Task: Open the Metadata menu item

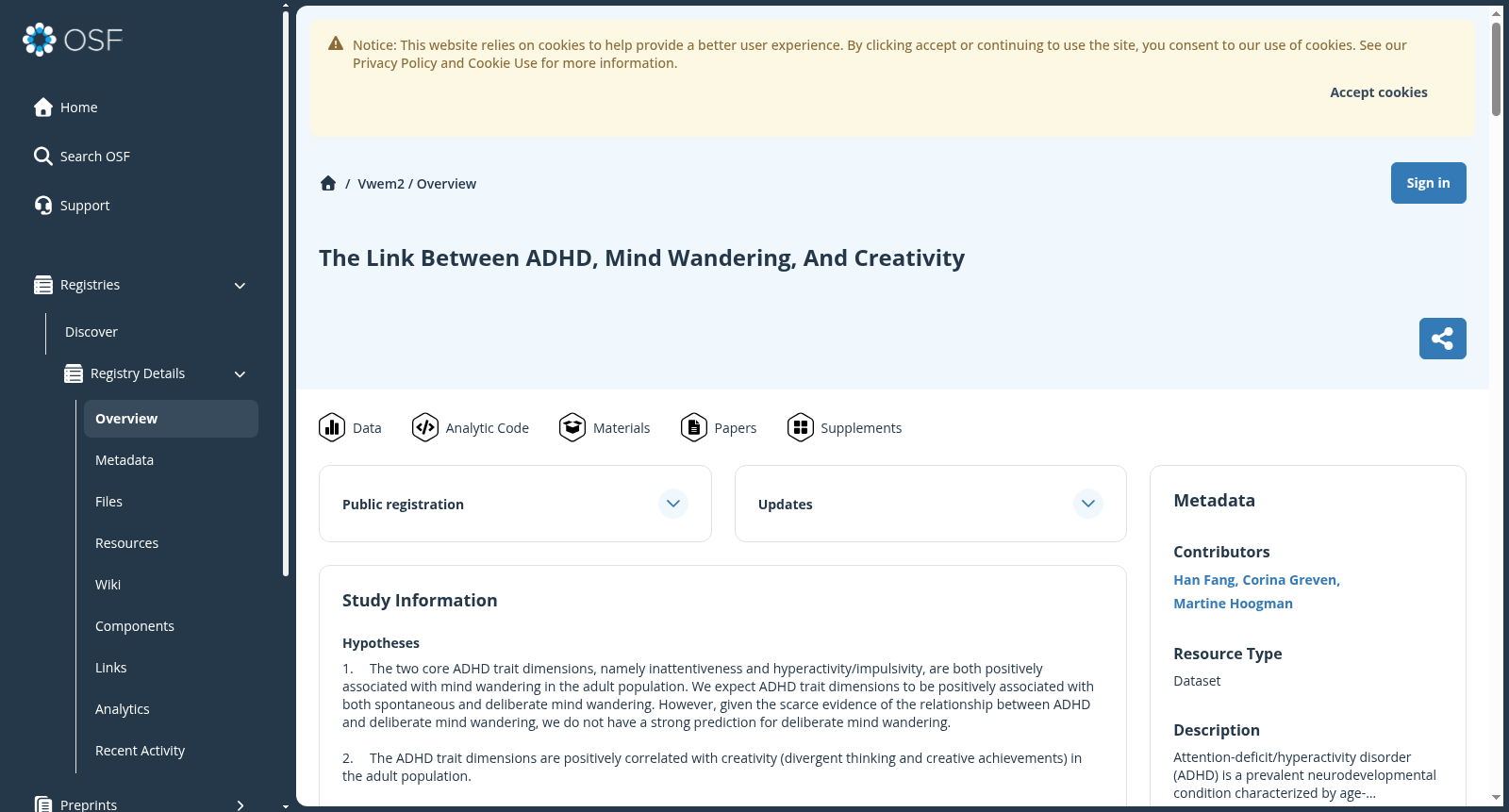Action: pyautogui.click(x=171, y=460)
